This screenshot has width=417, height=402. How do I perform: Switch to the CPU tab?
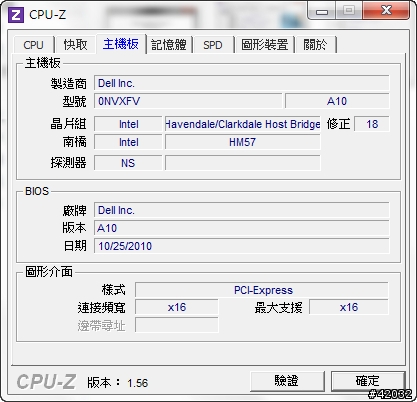(33, 45)
